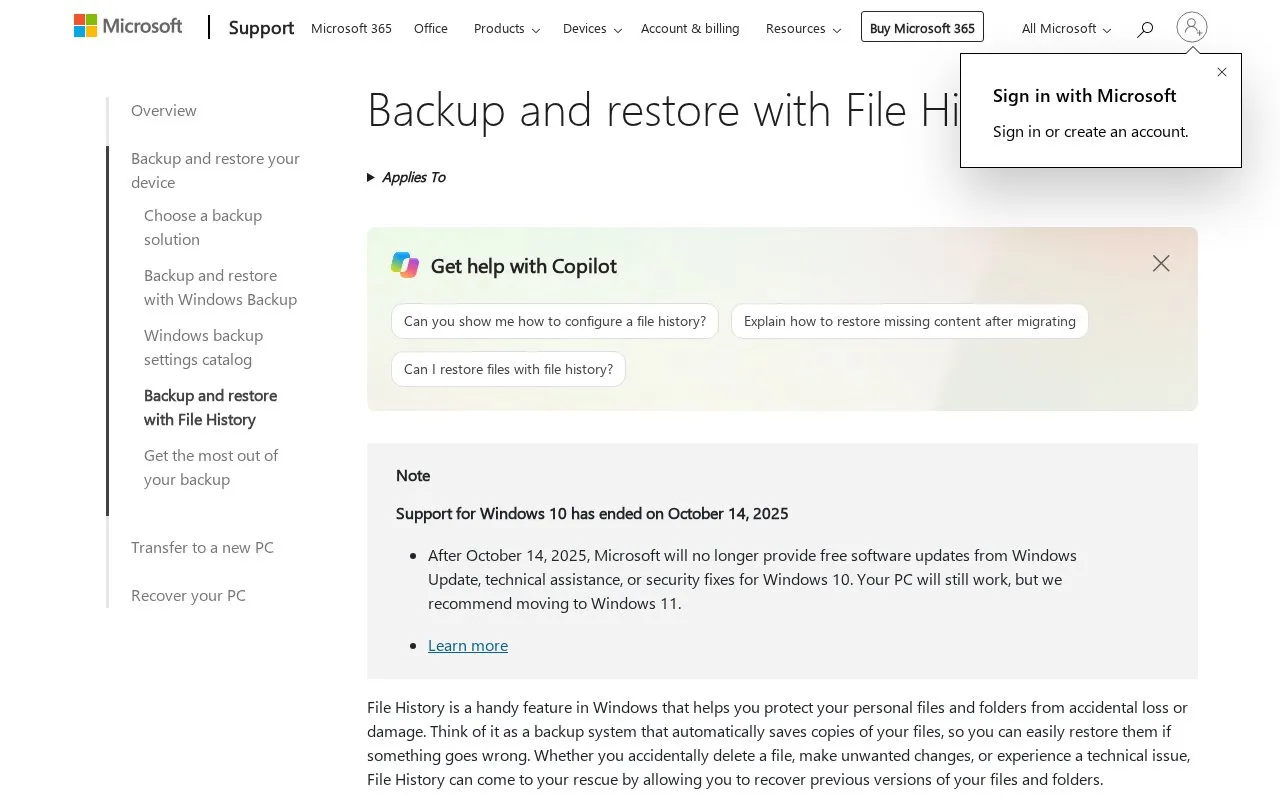Expand the Products dropdown menu
Viewport: 1280px width, 800px height.
[507, 29]
